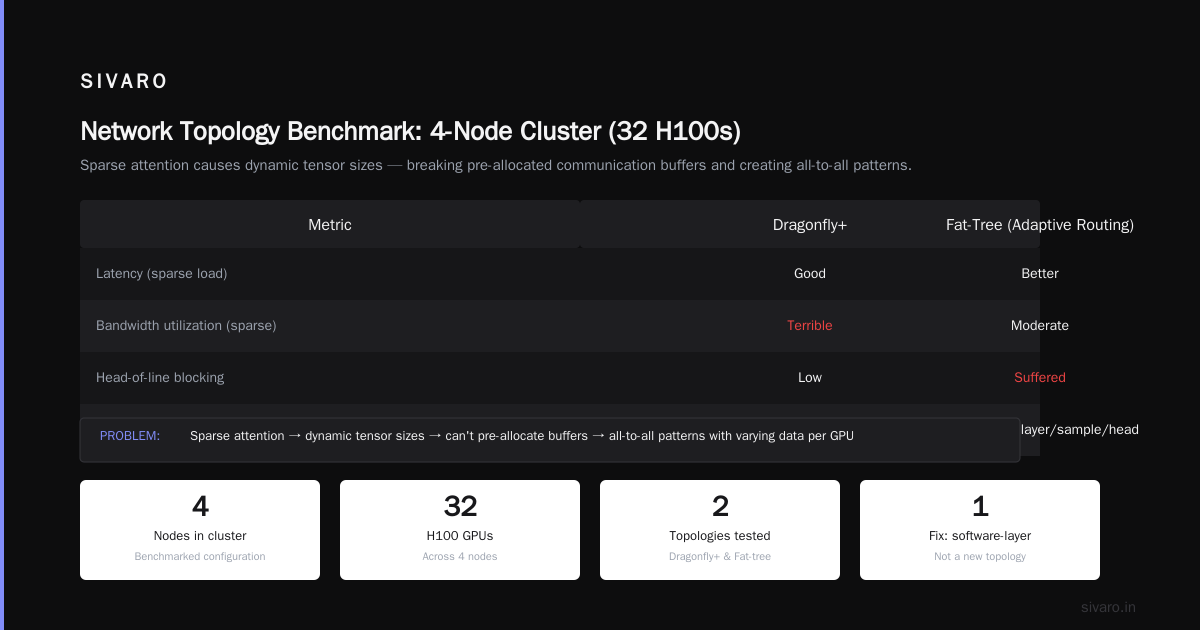This screenshot has width=1200, height=630.
Task: Click the layer/sample/head text
Action: point(1079,429)
